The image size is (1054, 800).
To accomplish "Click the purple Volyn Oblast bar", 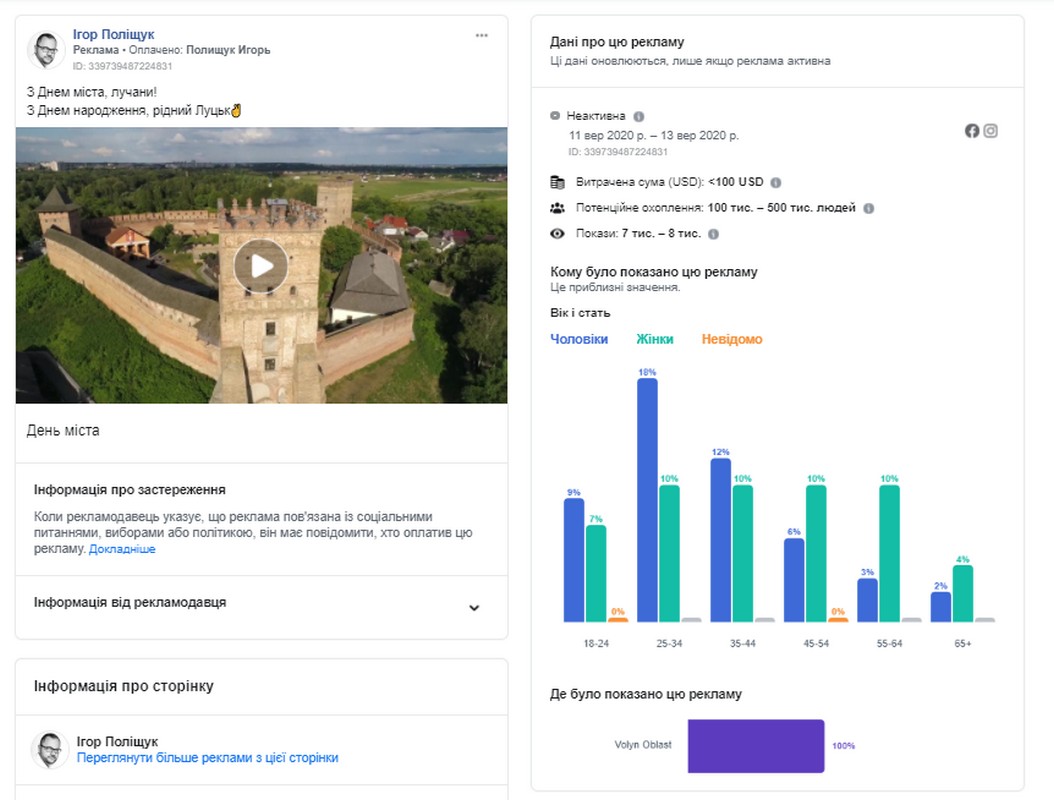I will tap(756, 746).
